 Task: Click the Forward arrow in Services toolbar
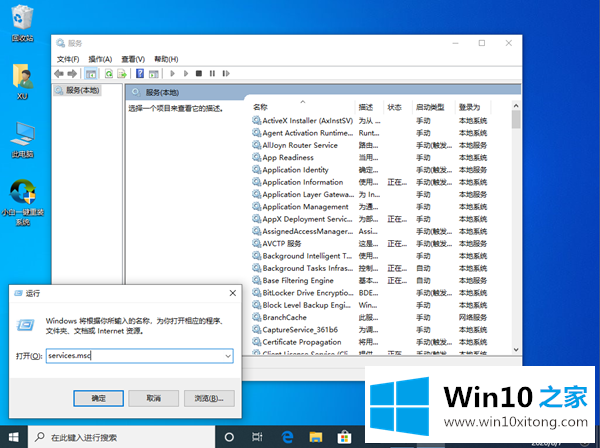point(72,73)
